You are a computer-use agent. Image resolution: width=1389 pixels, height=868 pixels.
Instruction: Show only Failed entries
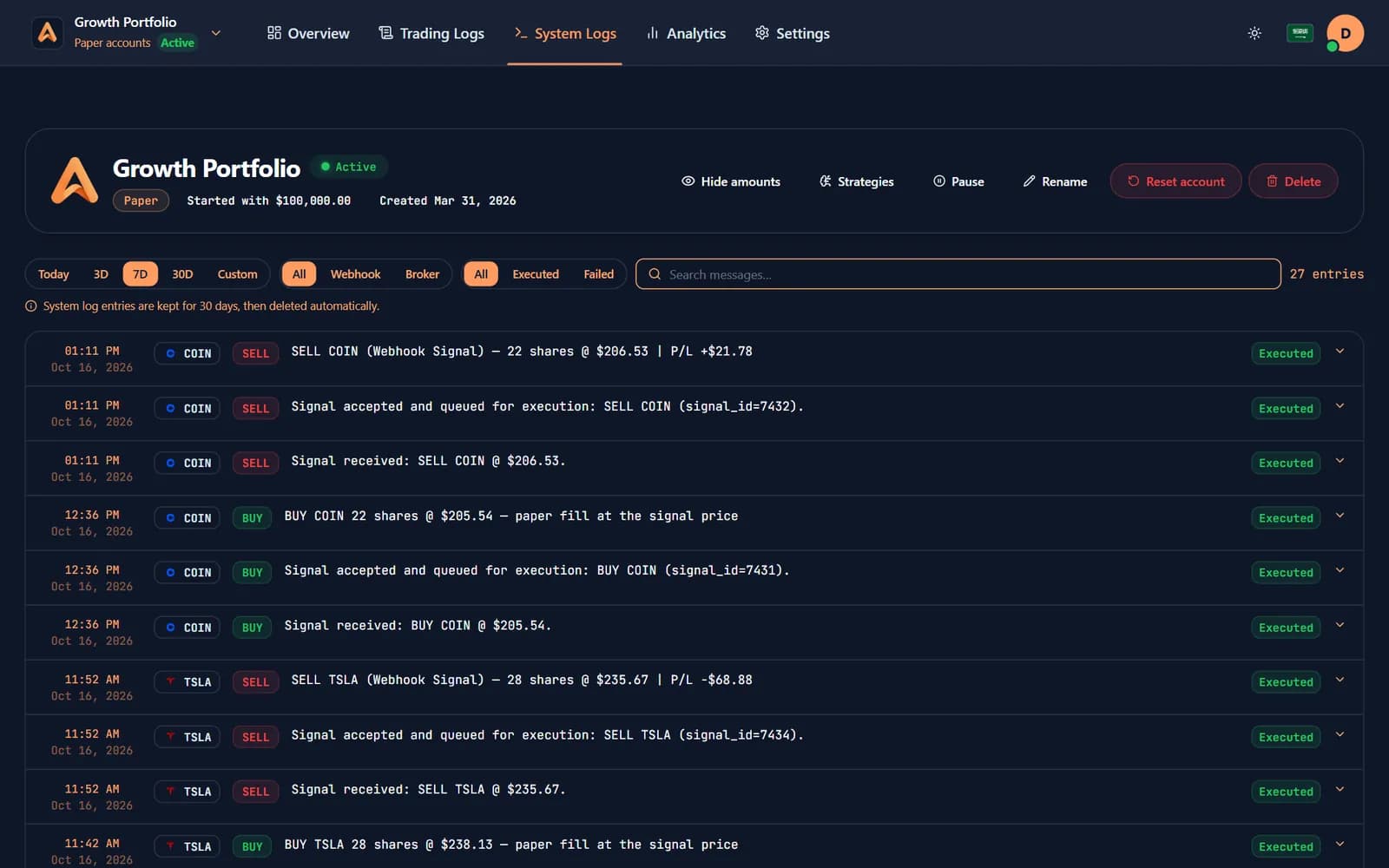[x=598, y=274]
